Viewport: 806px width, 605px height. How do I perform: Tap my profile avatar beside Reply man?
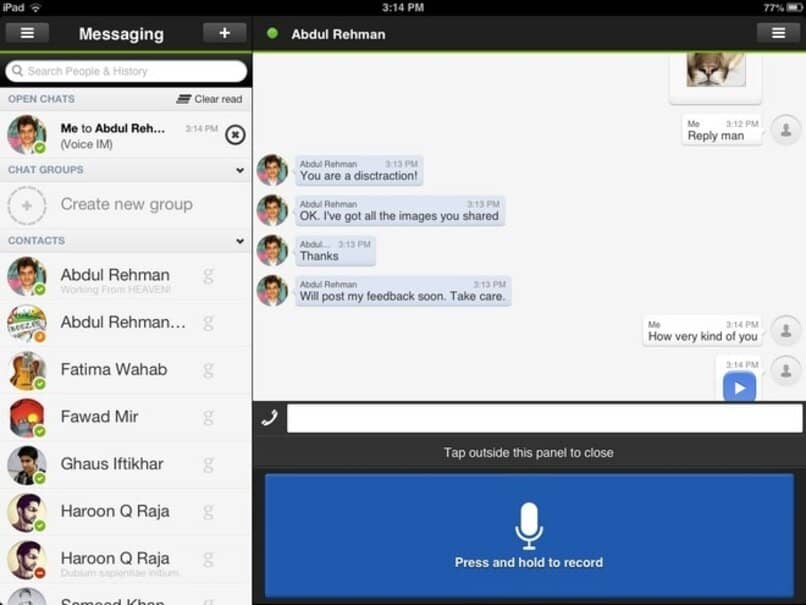coord(786,130)
